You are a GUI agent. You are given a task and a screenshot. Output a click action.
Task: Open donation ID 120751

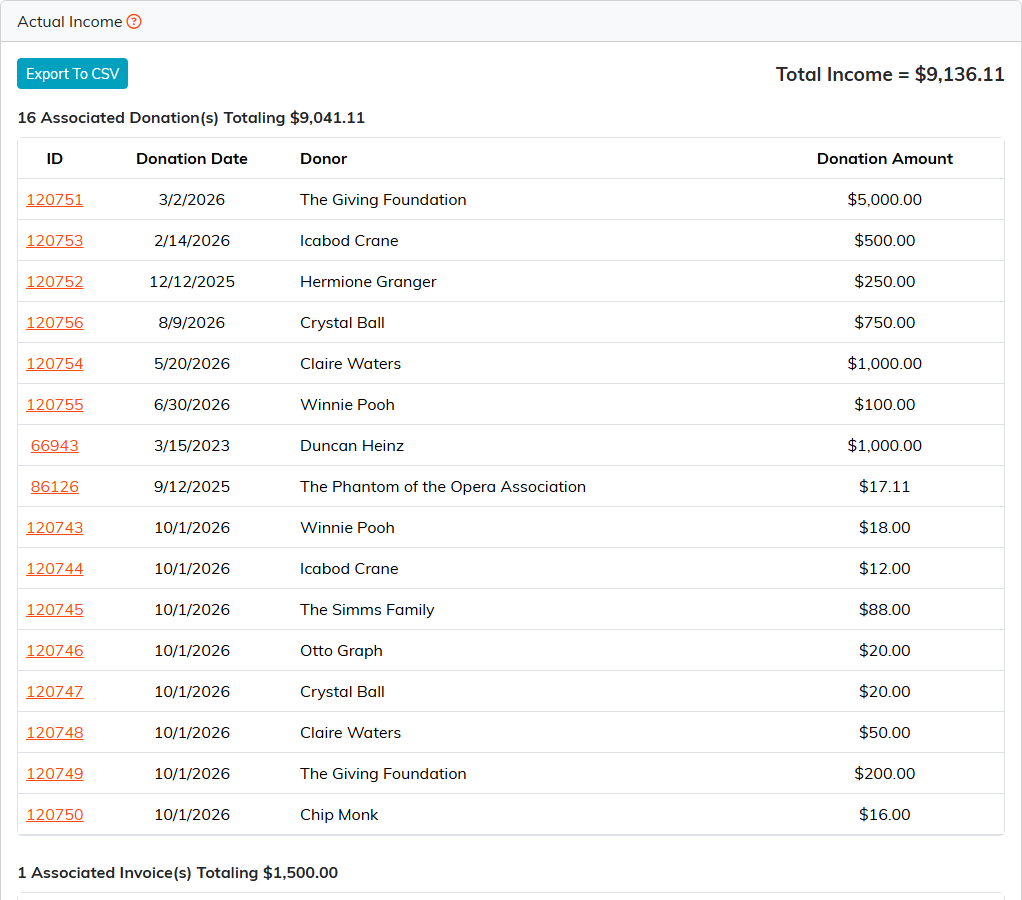point(55,199)
